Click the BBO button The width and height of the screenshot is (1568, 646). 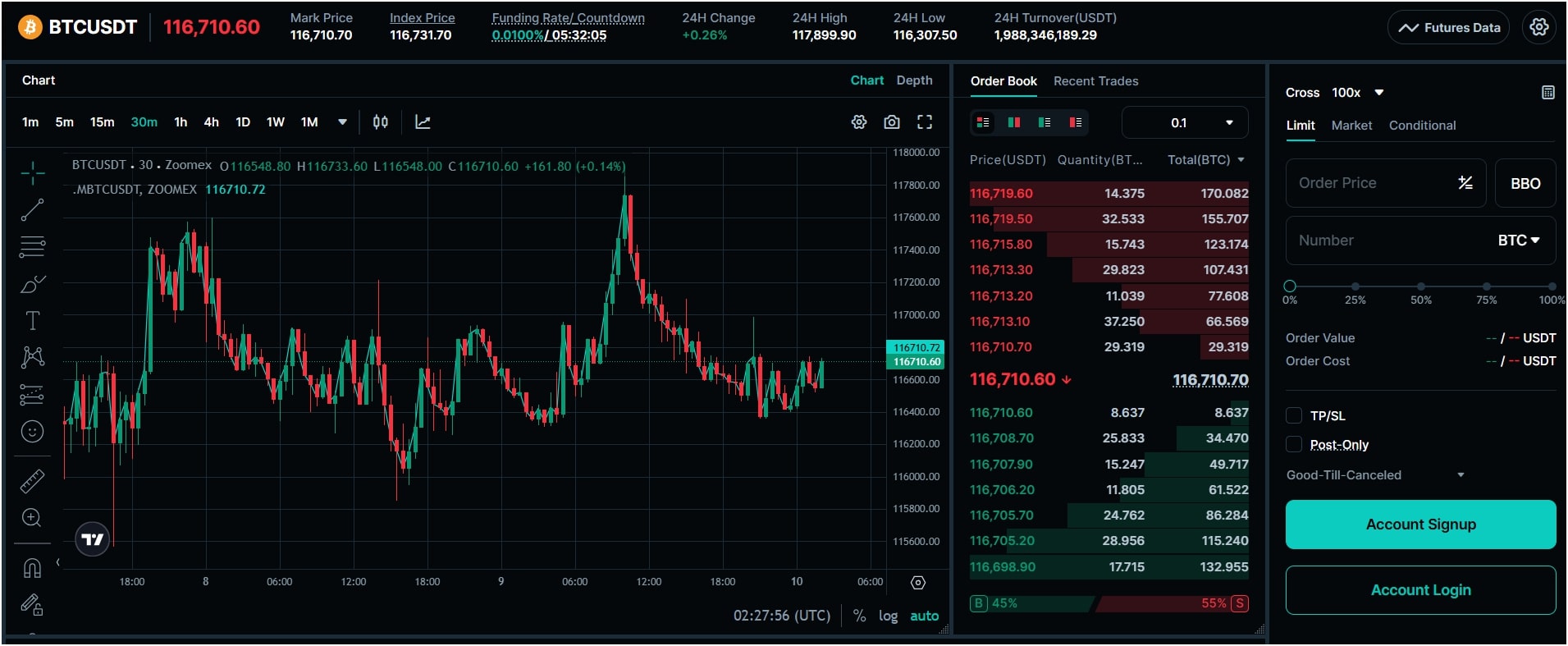tap(1525, 183)
